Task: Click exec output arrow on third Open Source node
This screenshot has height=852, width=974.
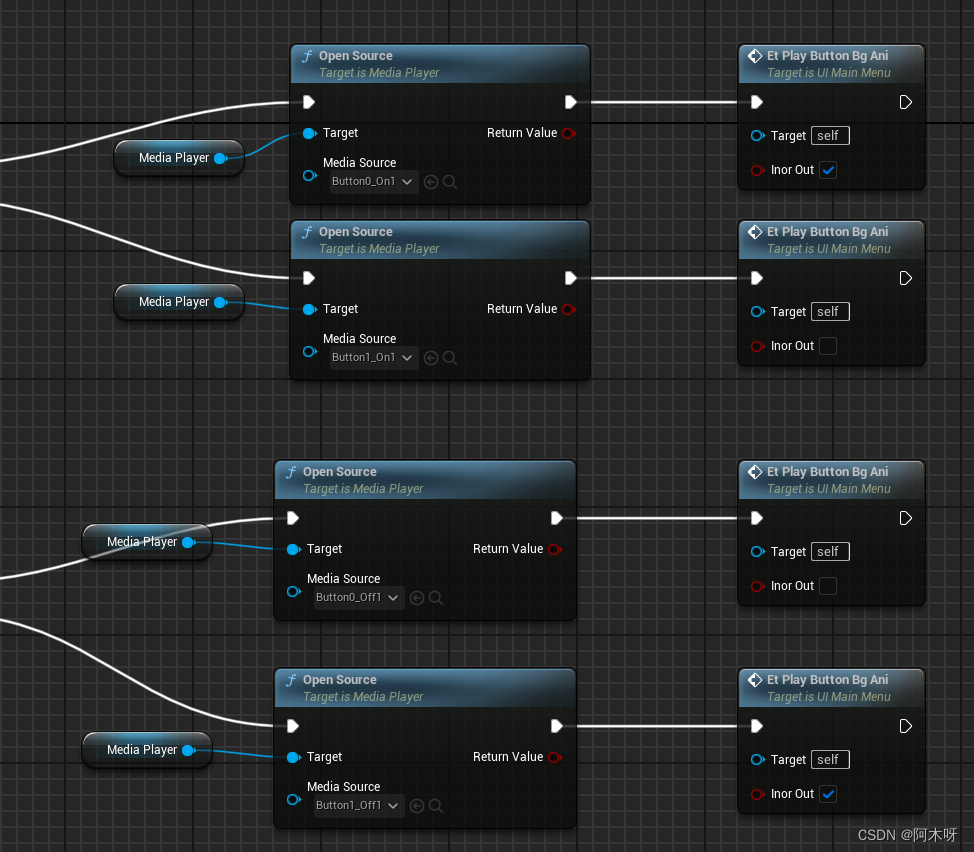Action: 557,518
